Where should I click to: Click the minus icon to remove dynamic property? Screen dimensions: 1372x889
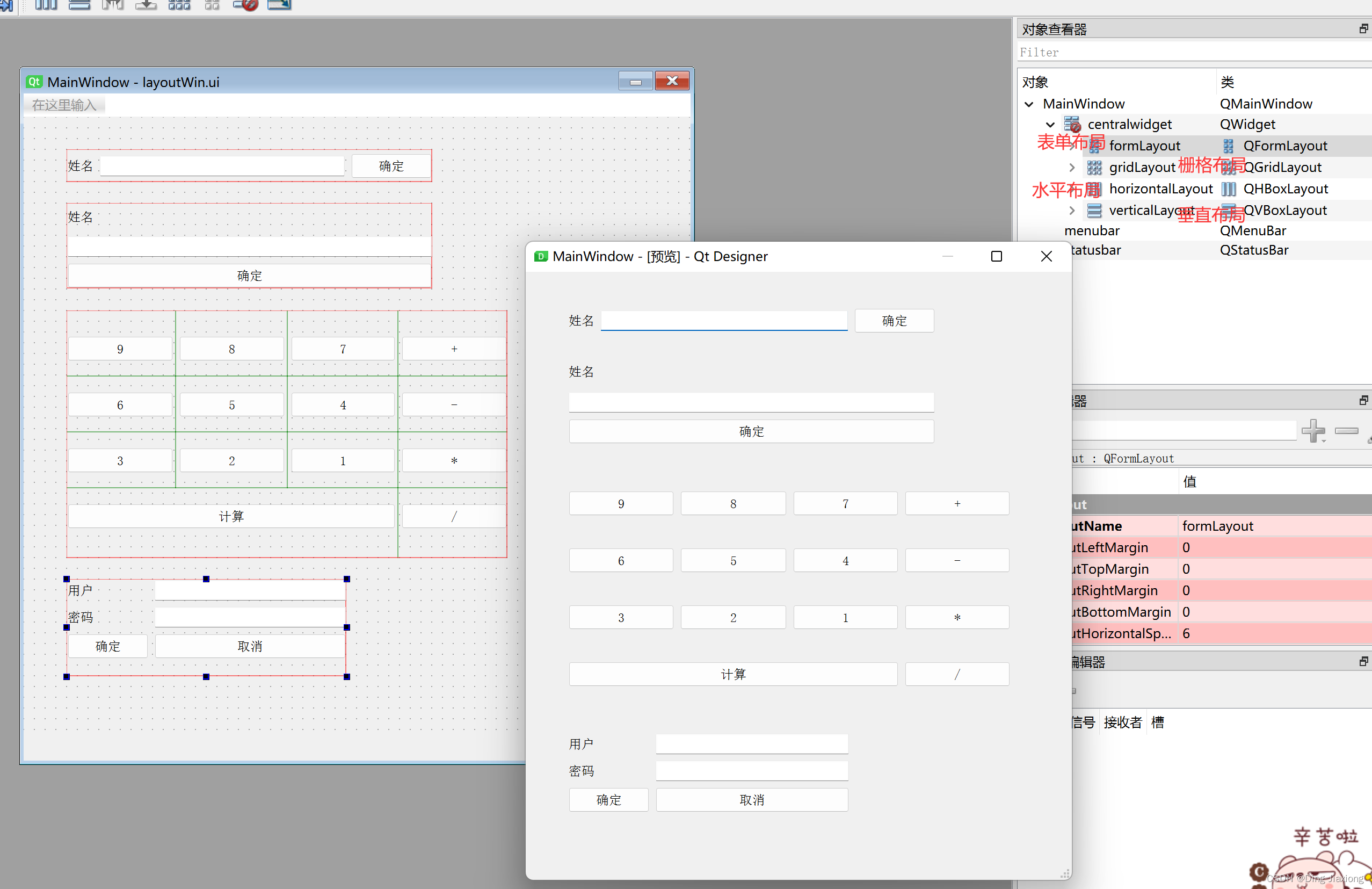coord(1347,431)
